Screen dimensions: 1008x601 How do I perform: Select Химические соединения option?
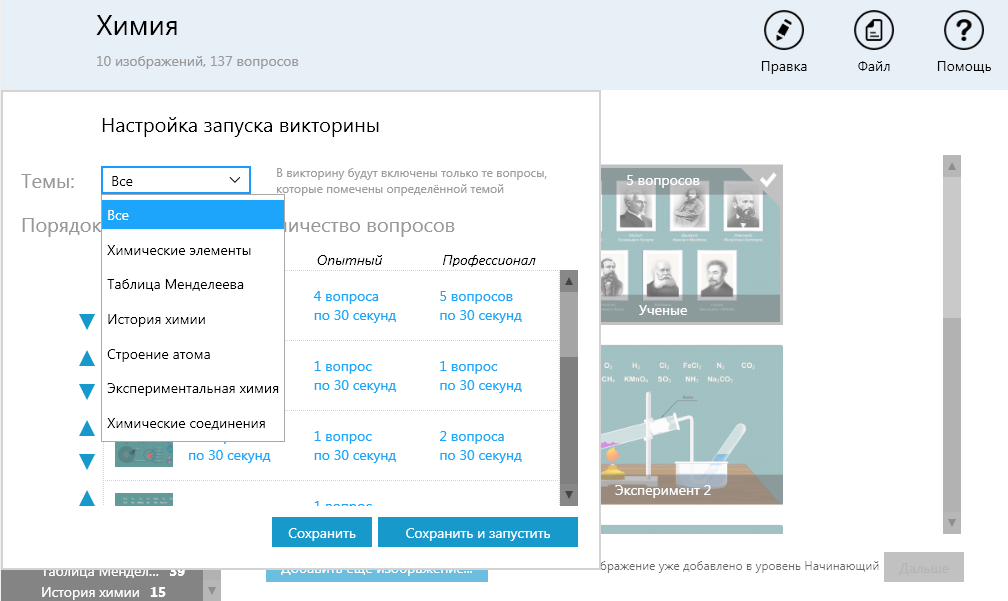click(193, 424)
